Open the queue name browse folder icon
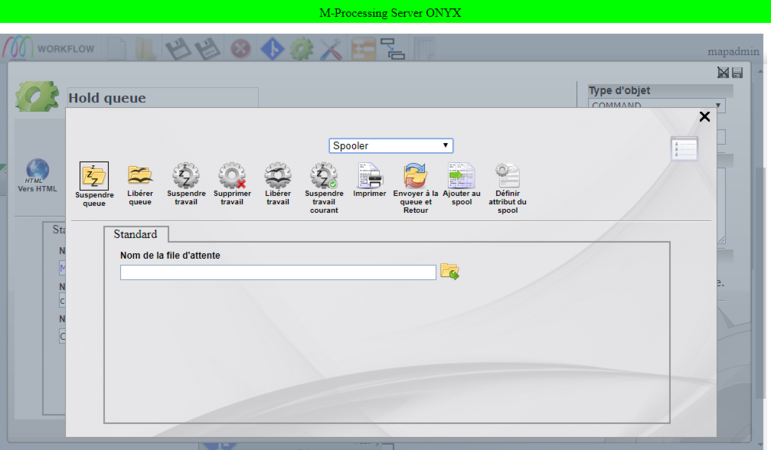The width and height of the screenshot is (771, 450). [450, 272]
